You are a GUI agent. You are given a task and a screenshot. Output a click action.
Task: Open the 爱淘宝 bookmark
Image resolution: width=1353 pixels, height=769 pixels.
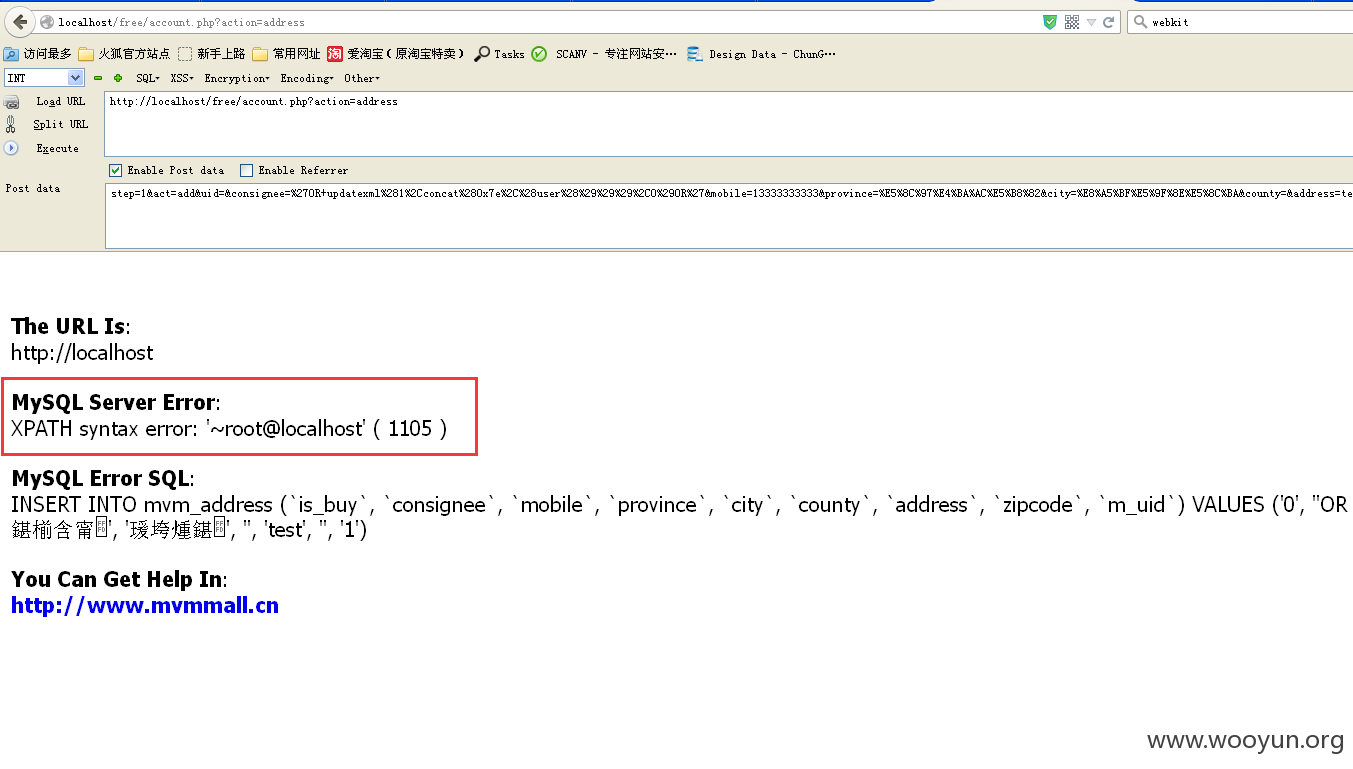tap(396, 54)
